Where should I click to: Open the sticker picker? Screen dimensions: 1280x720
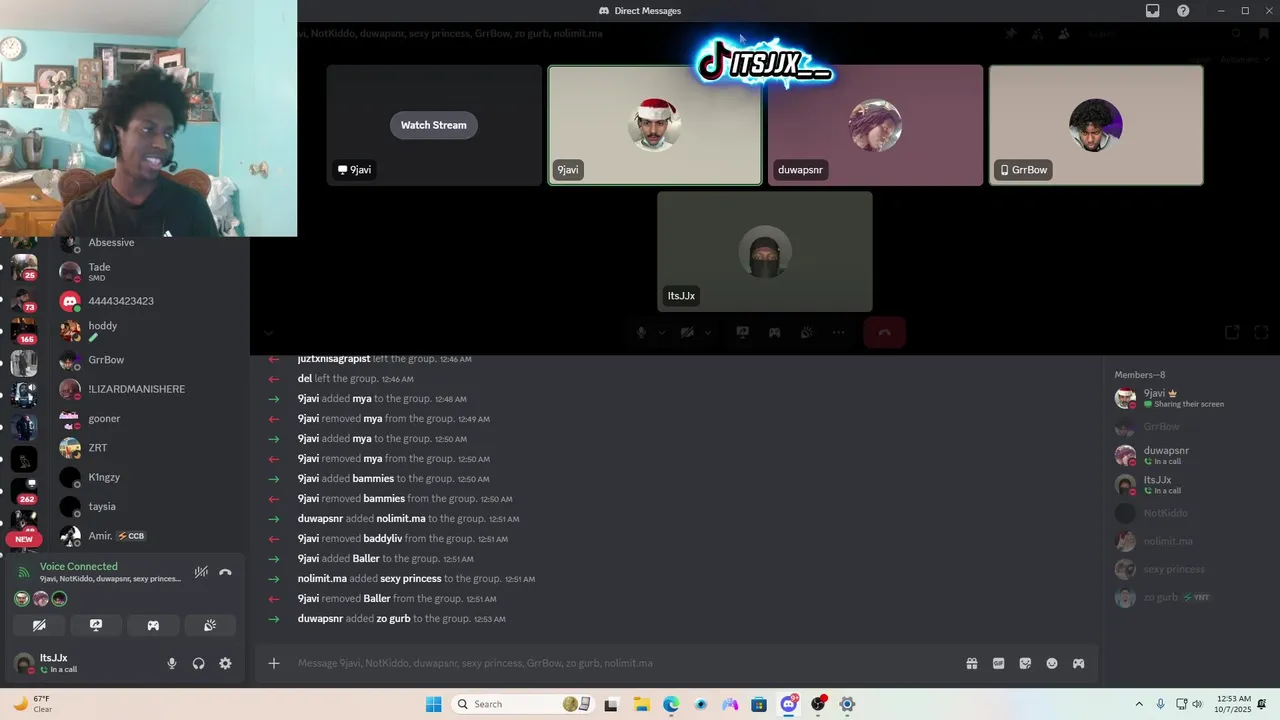tap(1025, 663)
